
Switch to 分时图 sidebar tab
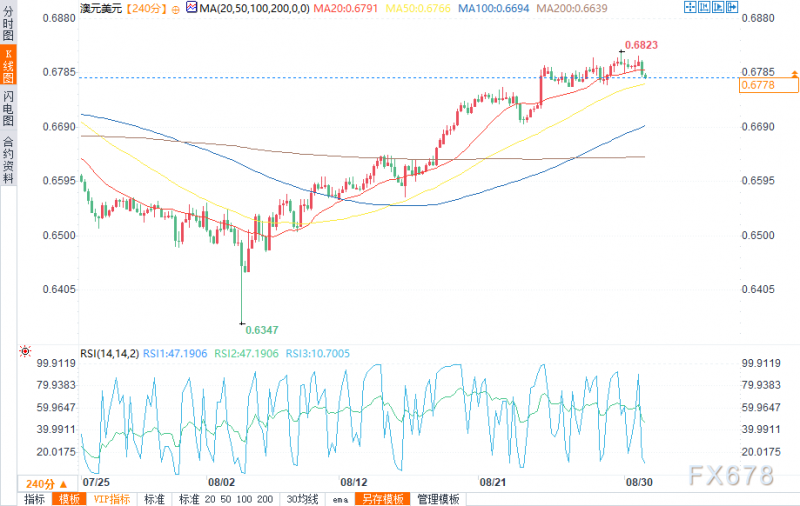pyautogui.click(x=8, y=23)
